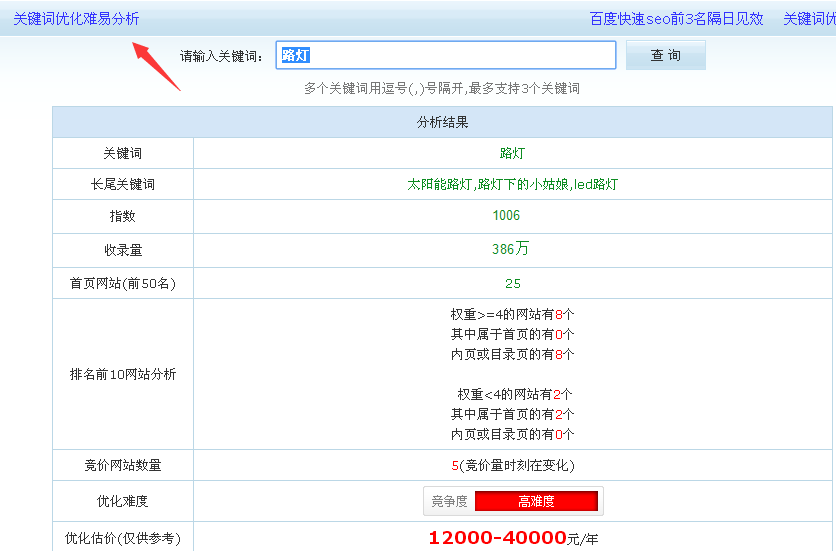This screenshot has width=836, height=551.
Task: Click the truncated 关键词优 link at top right
Action: pyautogui.click(x=808, y=19)
